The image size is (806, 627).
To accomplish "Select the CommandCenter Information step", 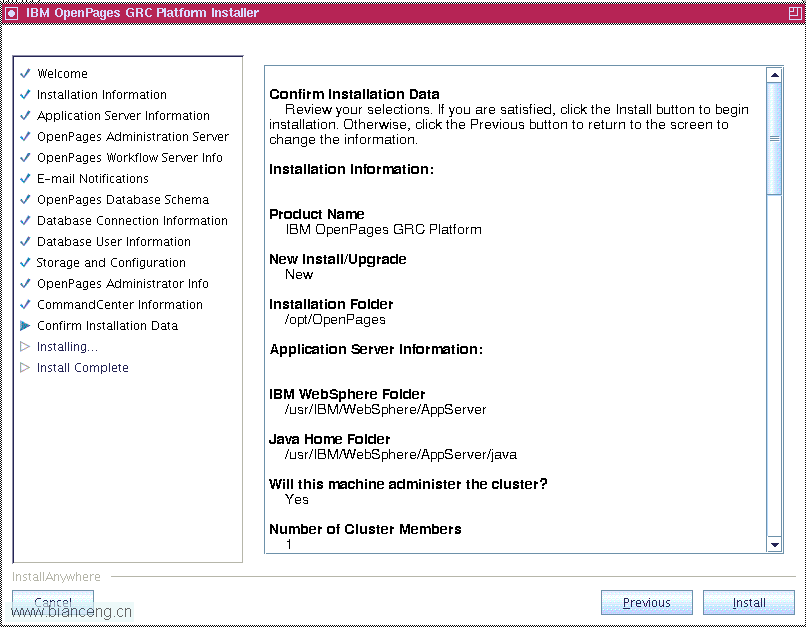I will pyautogui.click(x=120, y=305).
